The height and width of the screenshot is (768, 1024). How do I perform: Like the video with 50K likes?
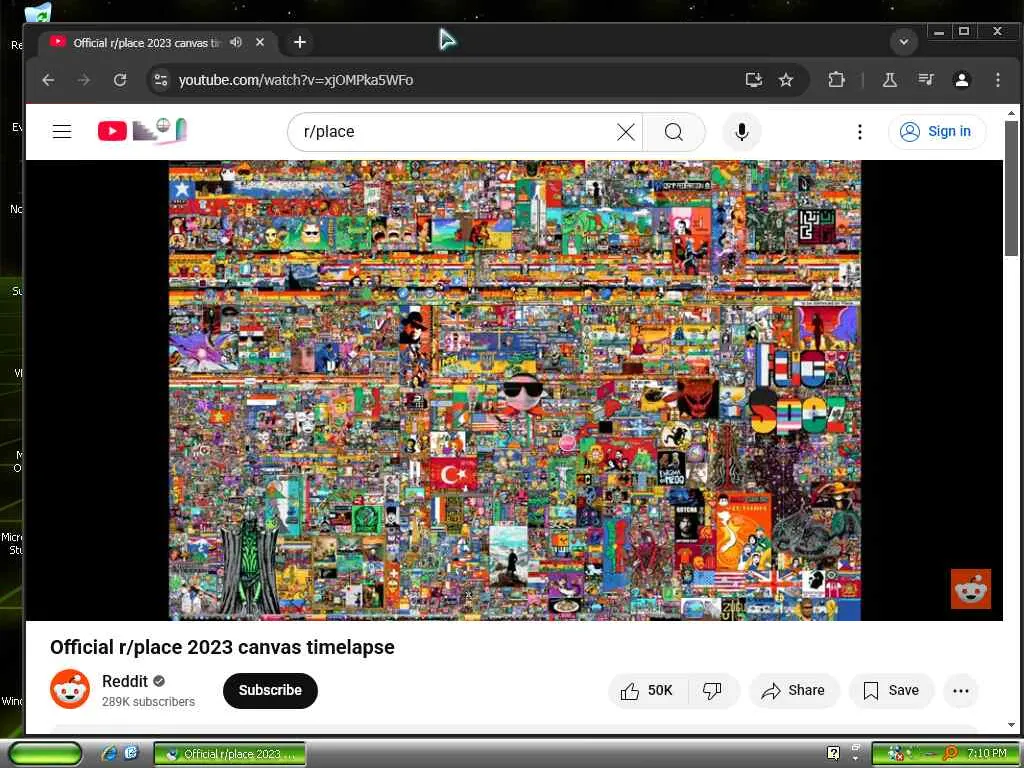tap(648, 690)
